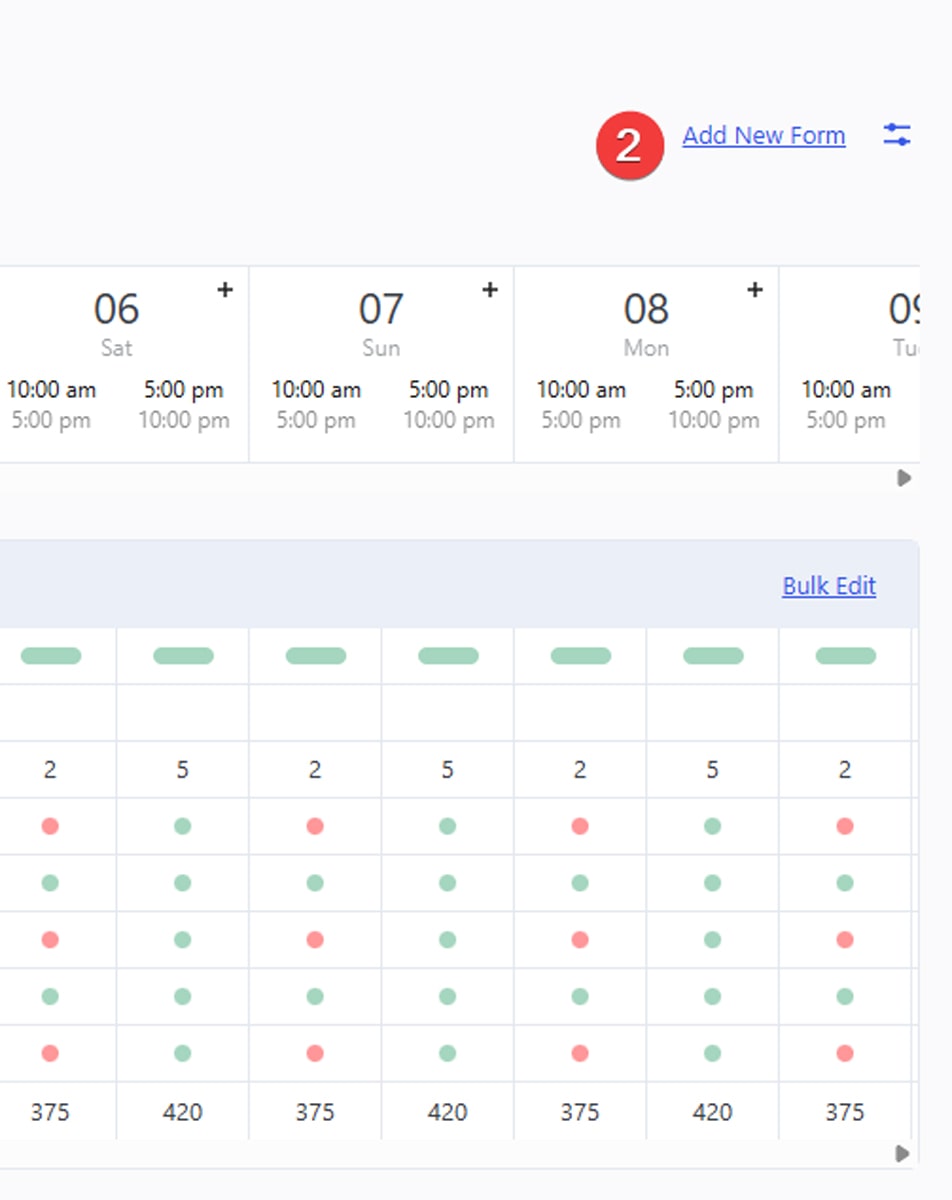The width and height of the screenshot is (952, 1200).
Task: Click the 375 value under Tue 10:00 am
Action: pyautogui.click(x=845, y=1111)
